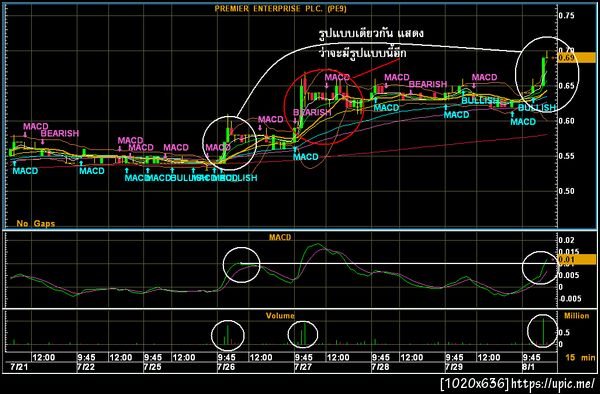Jump to the 7/28 date marker
Screen dimensions: 600x394
click(x=380, y=367)
